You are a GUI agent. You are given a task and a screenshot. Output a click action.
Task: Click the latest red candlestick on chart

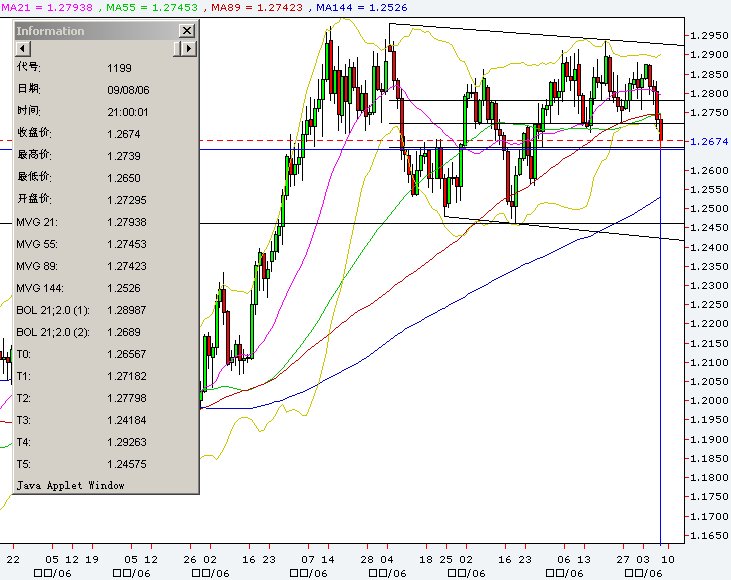click(x=661, y=130)
